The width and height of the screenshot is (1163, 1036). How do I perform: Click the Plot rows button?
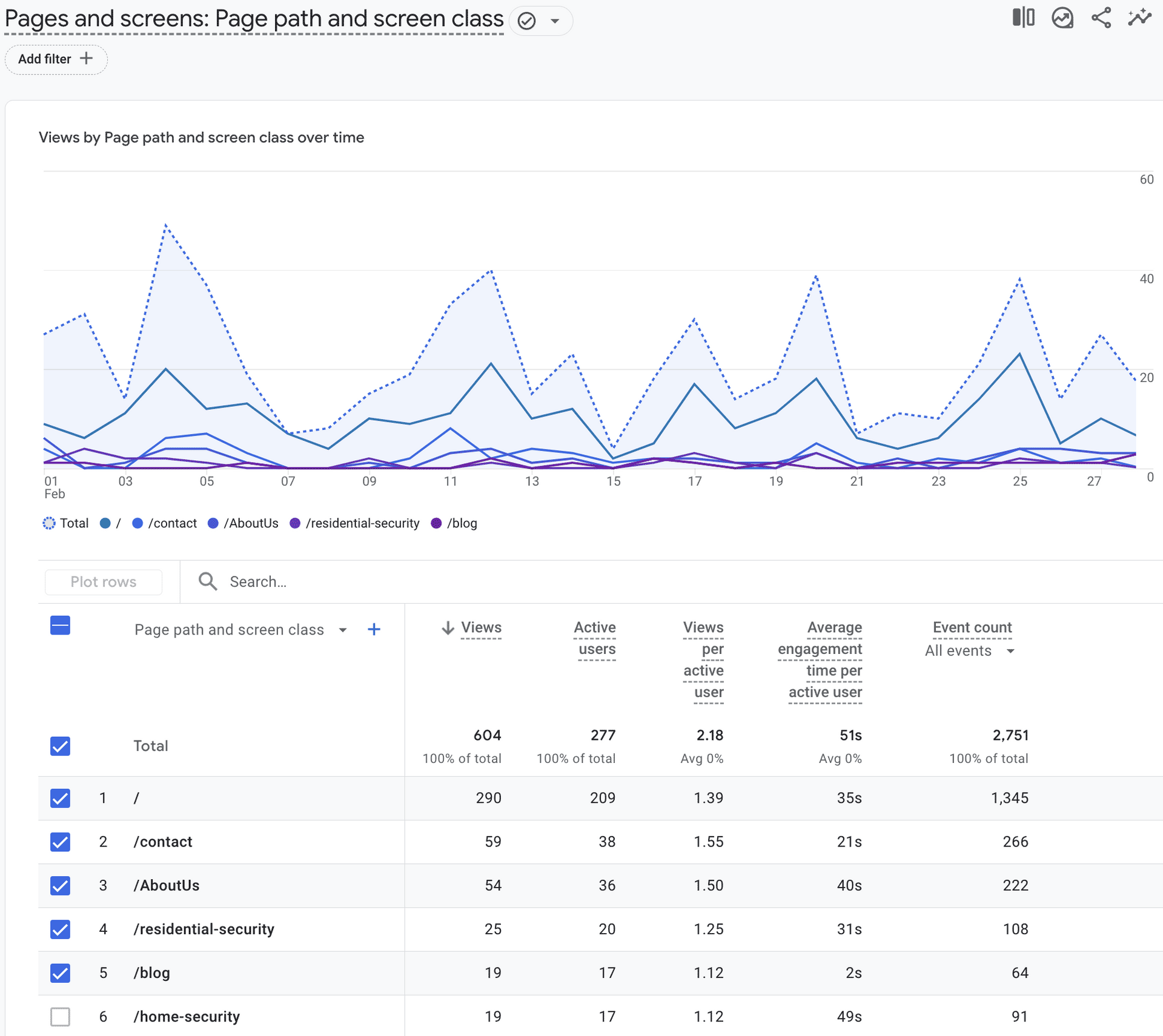(x=104, y=582)
